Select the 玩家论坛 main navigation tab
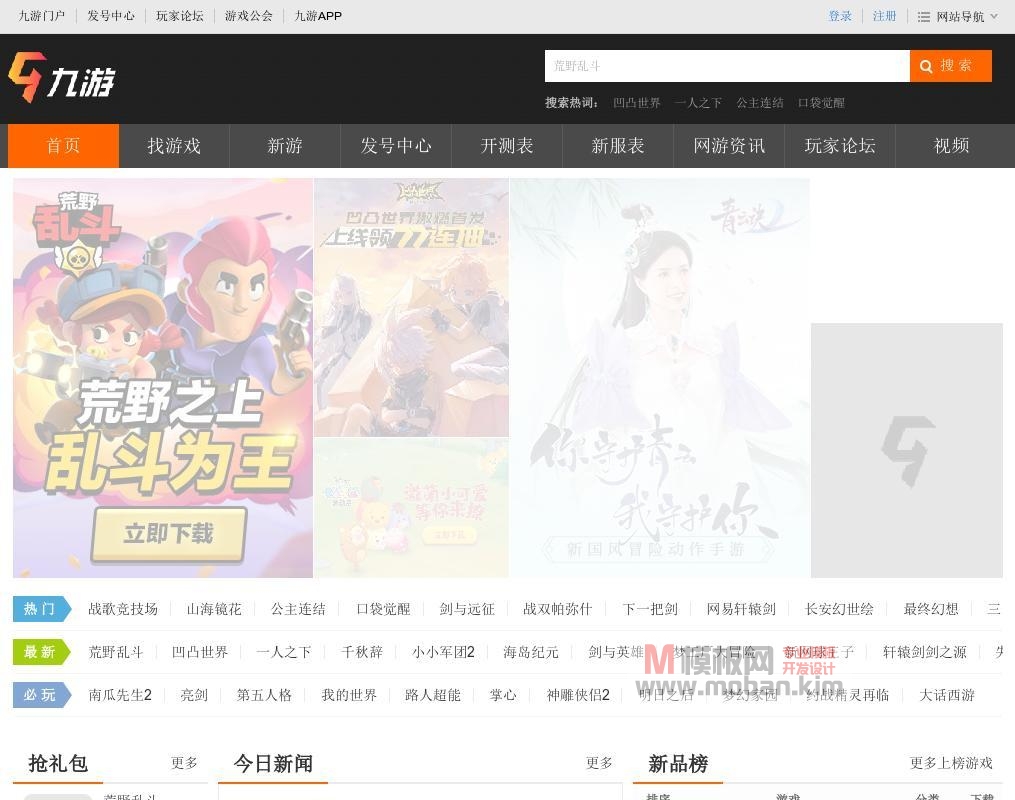Image resolution: width=1015 pixels, height=800 pixels. coord(840,146)
